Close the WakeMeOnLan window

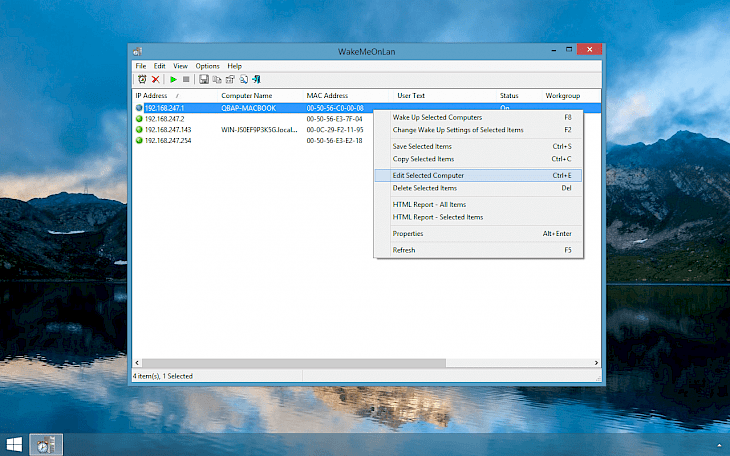tap(589, 49)
